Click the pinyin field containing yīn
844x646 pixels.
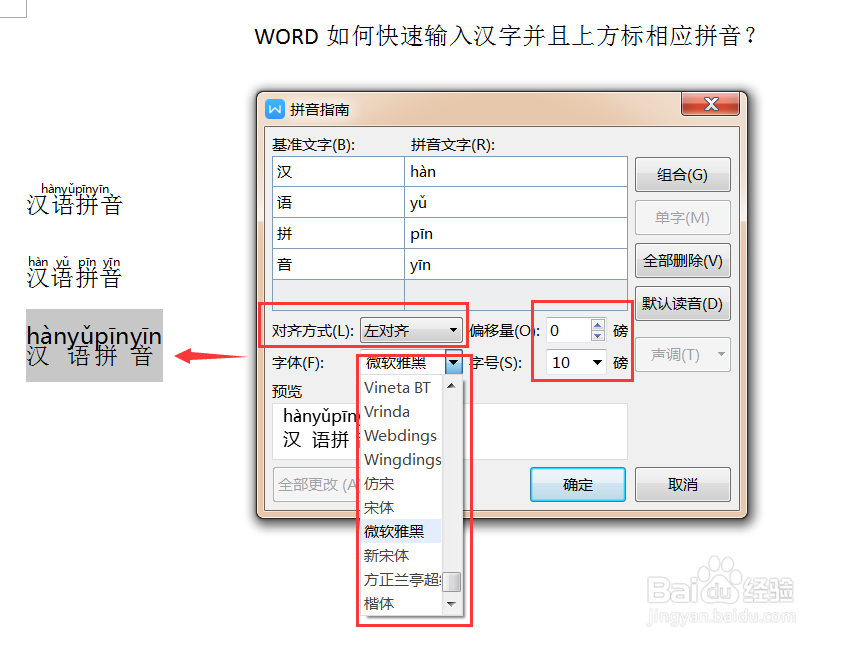[516, 264]
